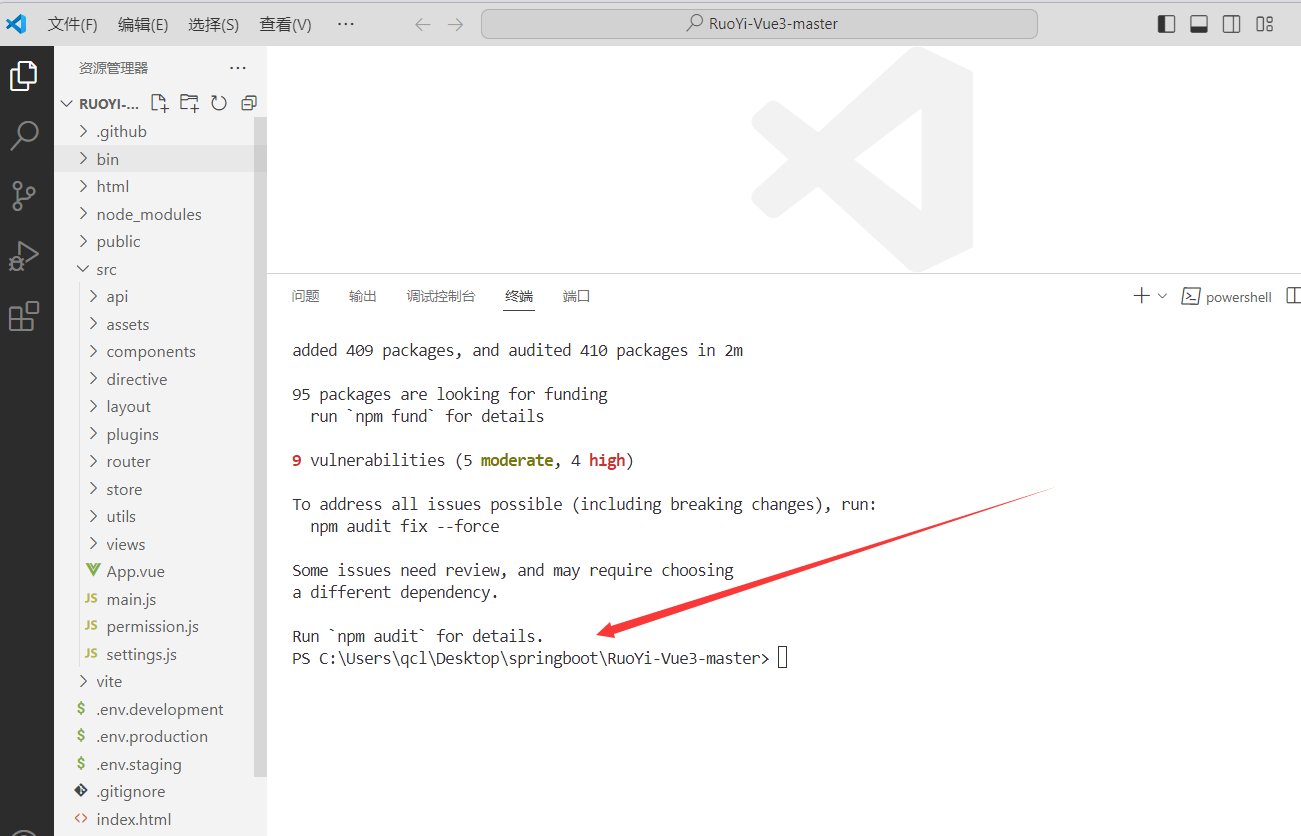Screen dimensions: 1301x836
Task: Expand the node_modules folder
Action: [x=160, y=214]
